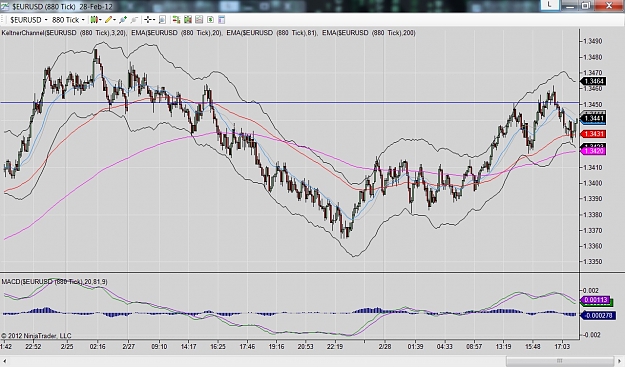This screenshot has height=367, width=625.
Task: Click the red 1.3431 EMA price marker
Action: point(593,134)
